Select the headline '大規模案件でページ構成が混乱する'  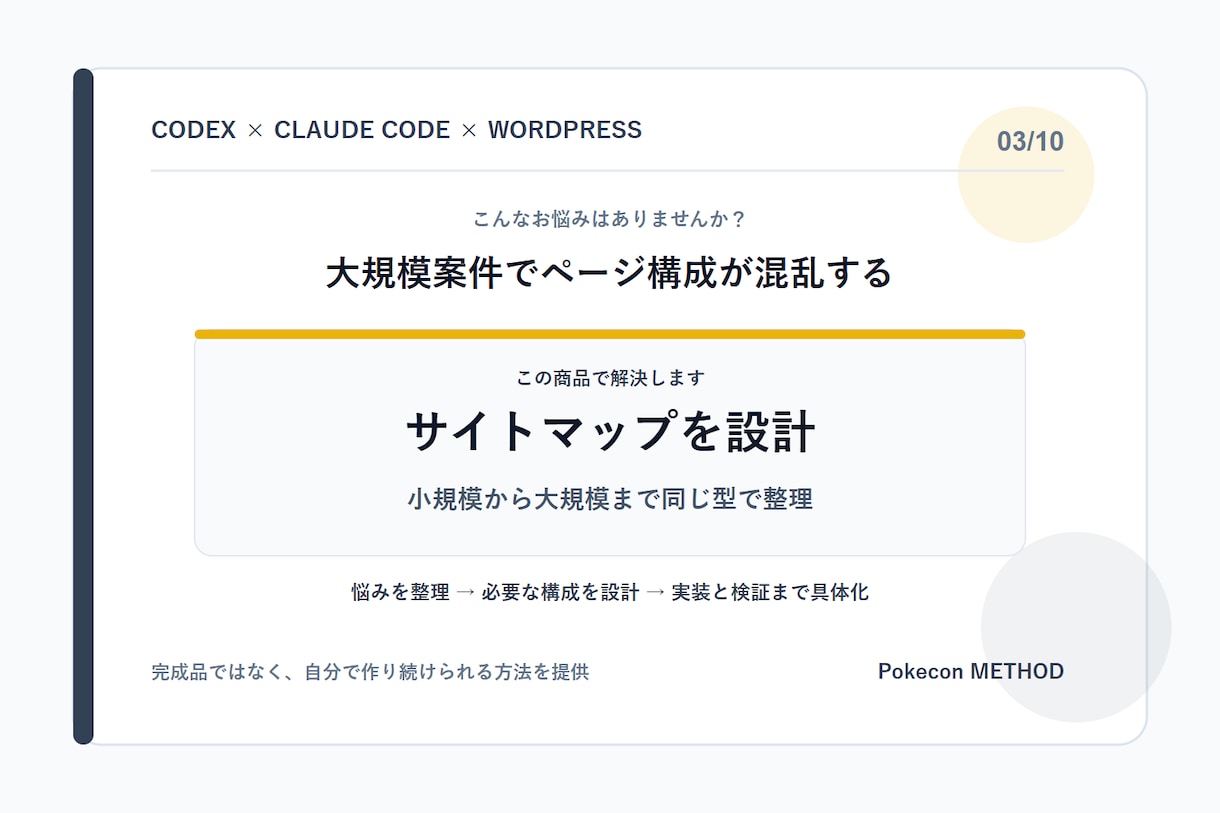[610, 273]
